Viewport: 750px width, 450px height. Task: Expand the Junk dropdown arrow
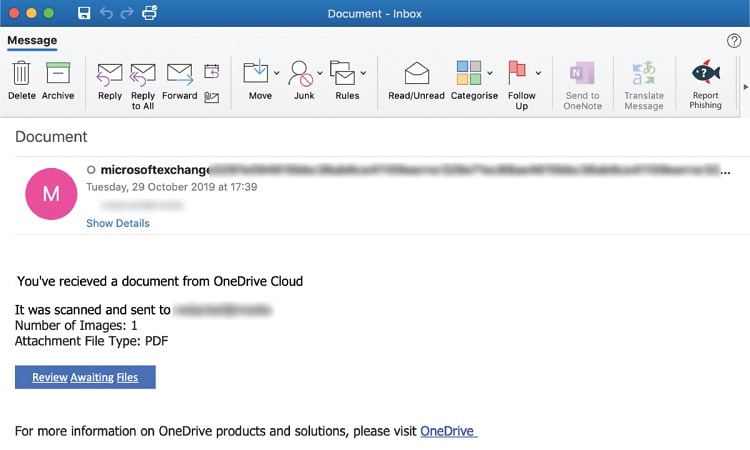pos(320,73)
